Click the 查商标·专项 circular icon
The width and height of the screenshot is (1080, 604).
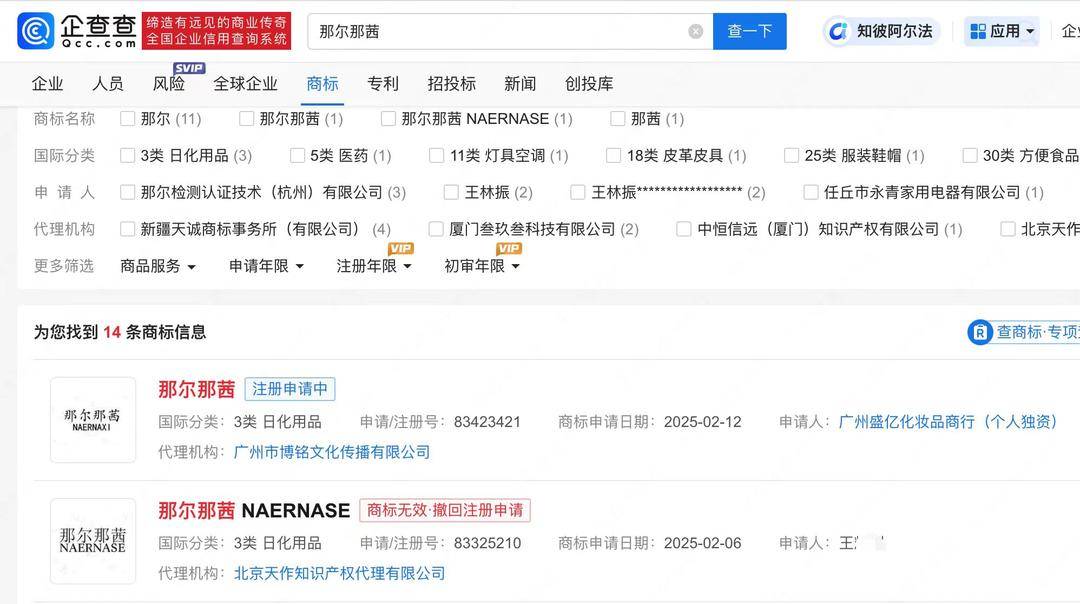pyautogui.click(x=979, y=332)
